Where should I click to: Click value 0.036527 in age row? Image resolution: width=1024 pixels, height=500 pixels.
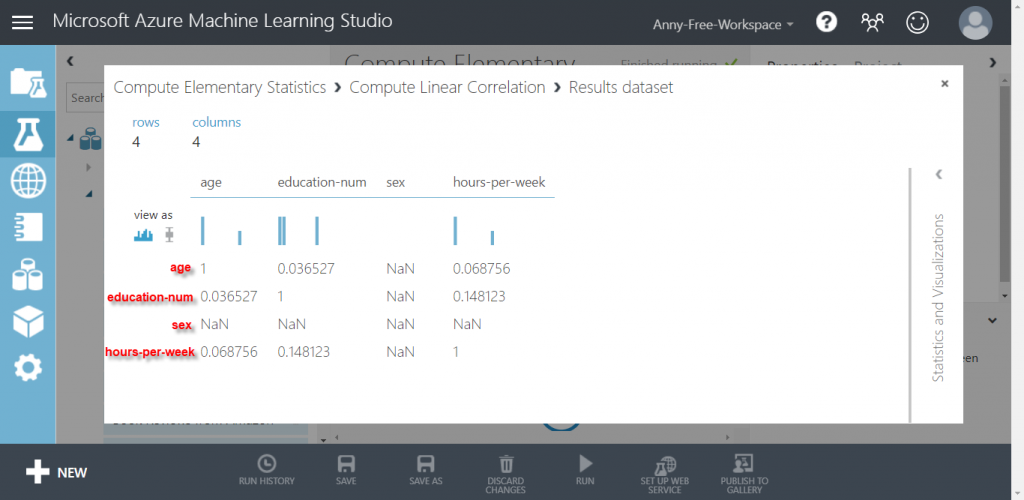[x=306, y=268]
